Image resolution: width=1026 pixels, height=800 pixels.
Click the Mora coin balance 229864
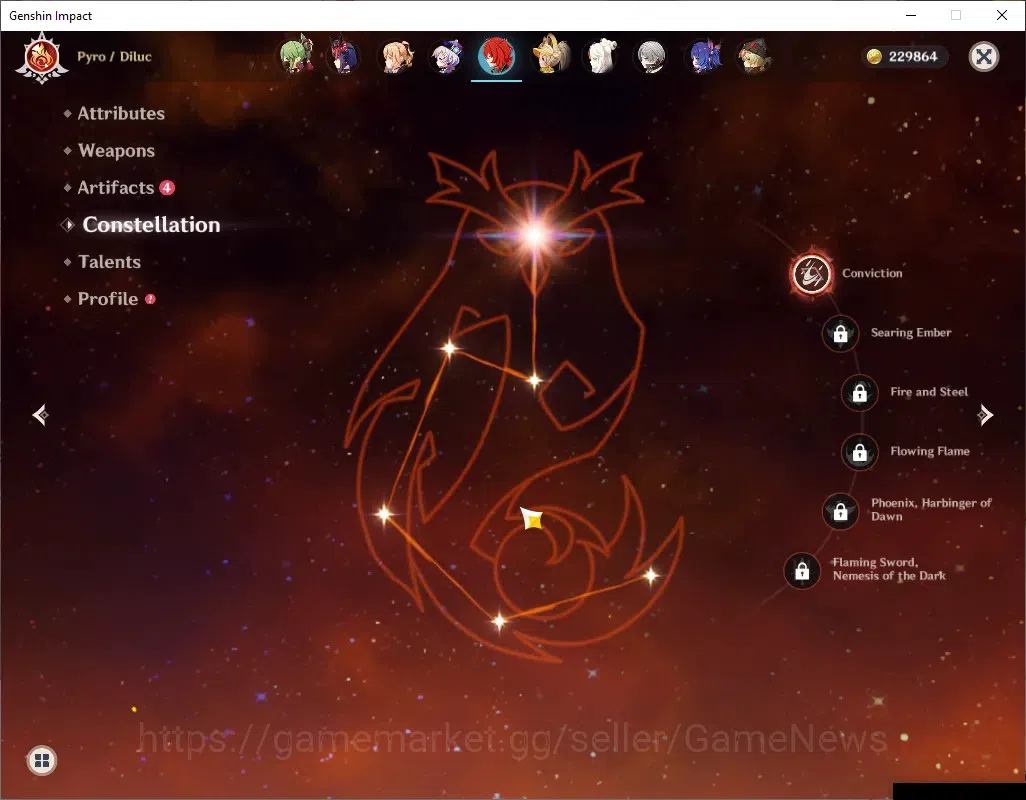[x=903, y=57]
